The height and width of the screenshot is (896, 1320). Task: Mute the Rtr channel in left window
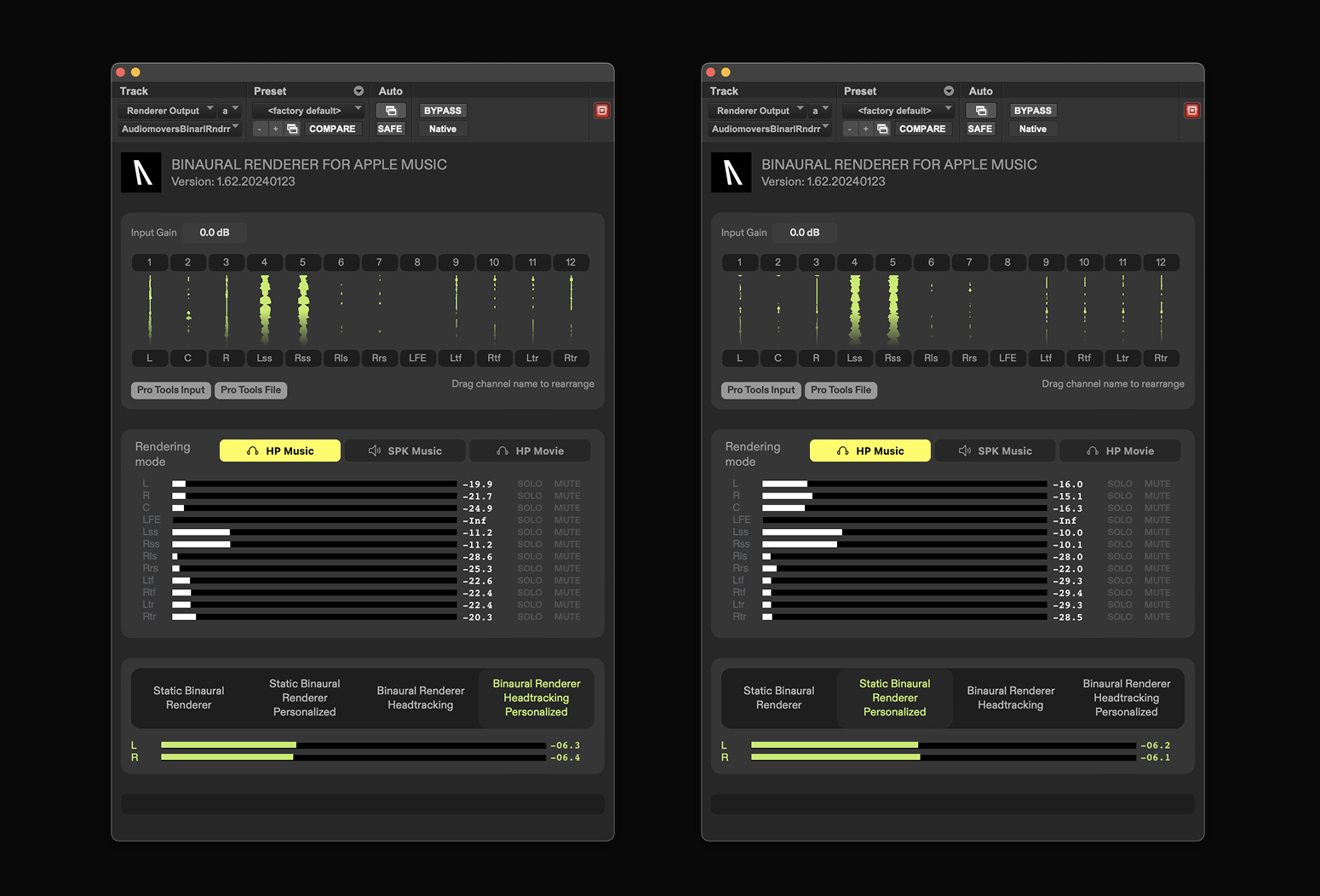tap(567, 617)
